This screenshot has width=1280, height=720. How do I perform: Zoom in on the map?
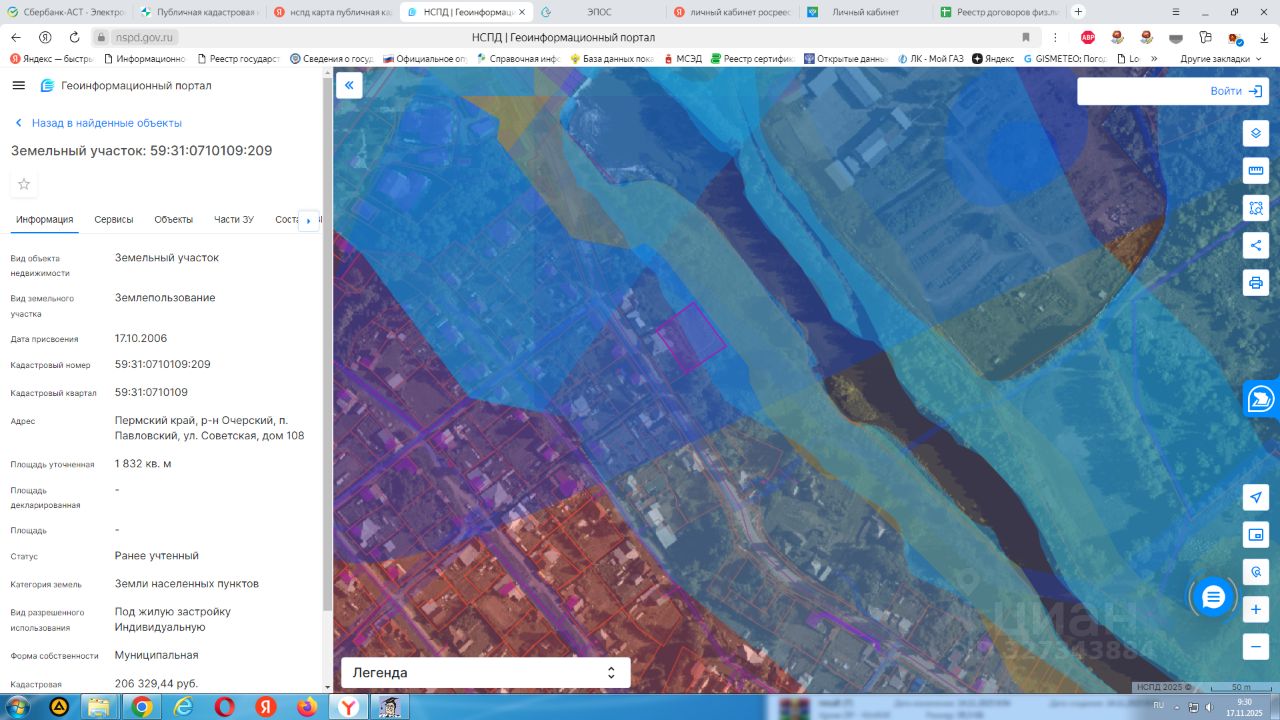pyautogui.click(x=1256, y=609)
